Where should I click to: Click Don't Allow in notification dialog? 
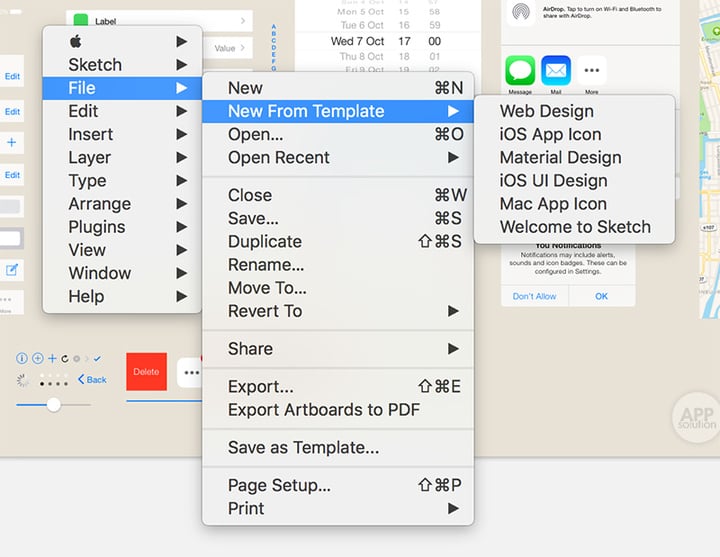pyautogui.click(x=534, y=296)
